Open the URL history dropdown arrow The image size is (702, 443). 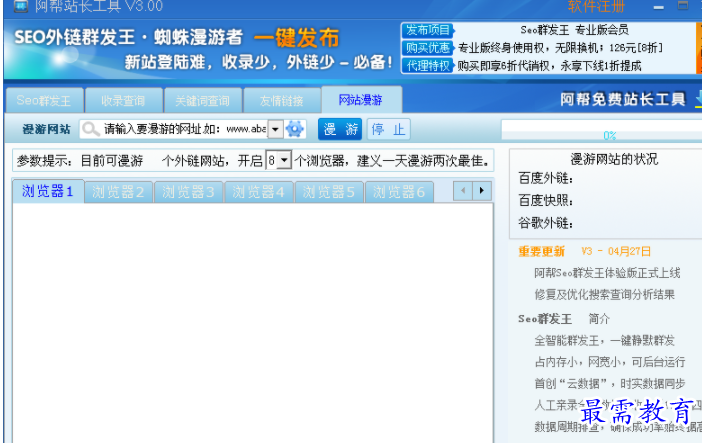click(x=275, y=129)
